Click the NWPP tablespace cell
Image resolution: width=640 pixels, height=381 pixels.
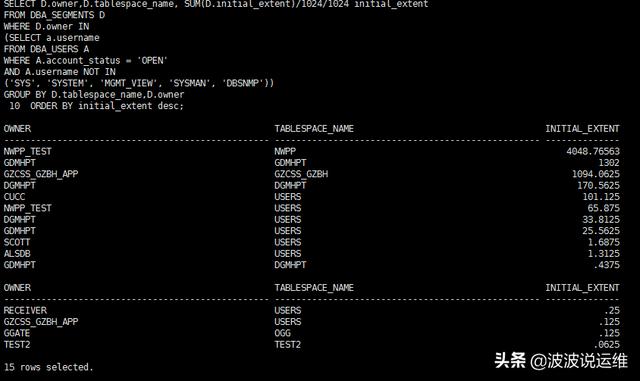[x=285, y=152]
